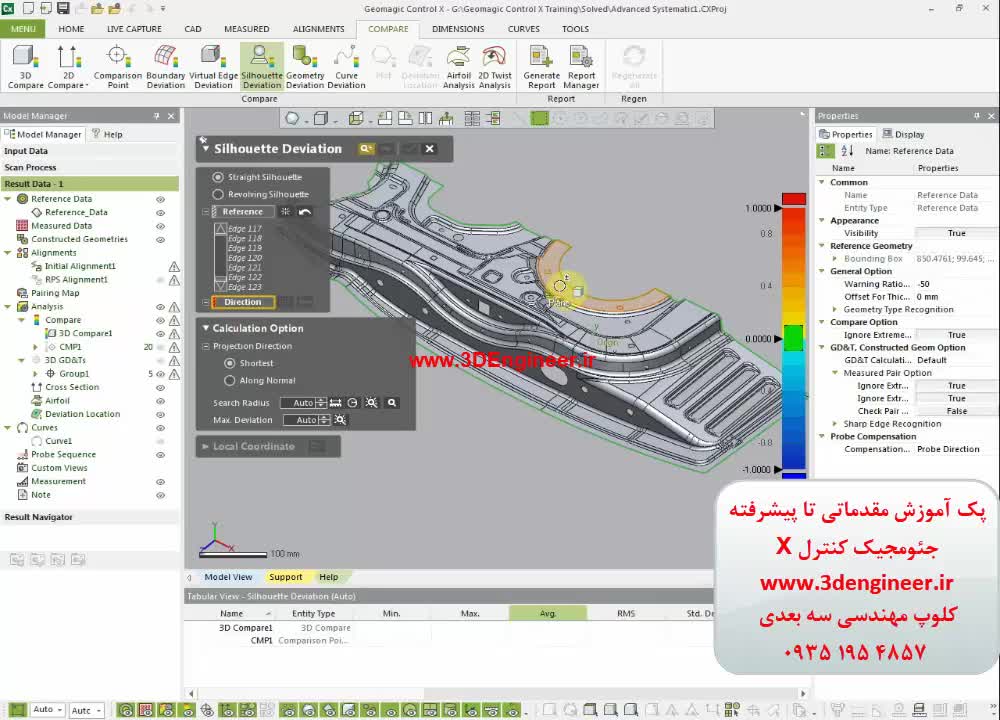Choose Along Normal projection direction

(x=230, y=380)
